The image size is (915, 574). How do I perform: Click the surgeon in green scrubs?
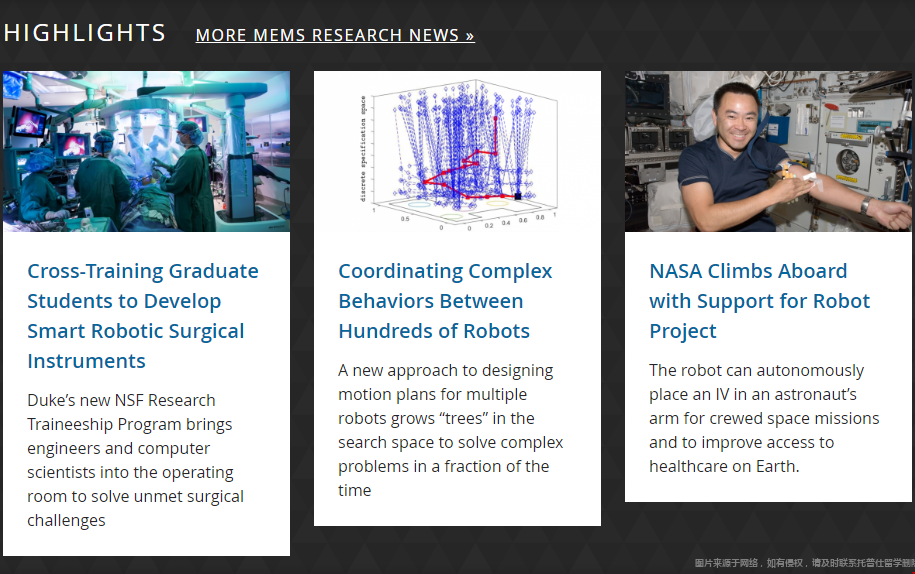[190, 178]
